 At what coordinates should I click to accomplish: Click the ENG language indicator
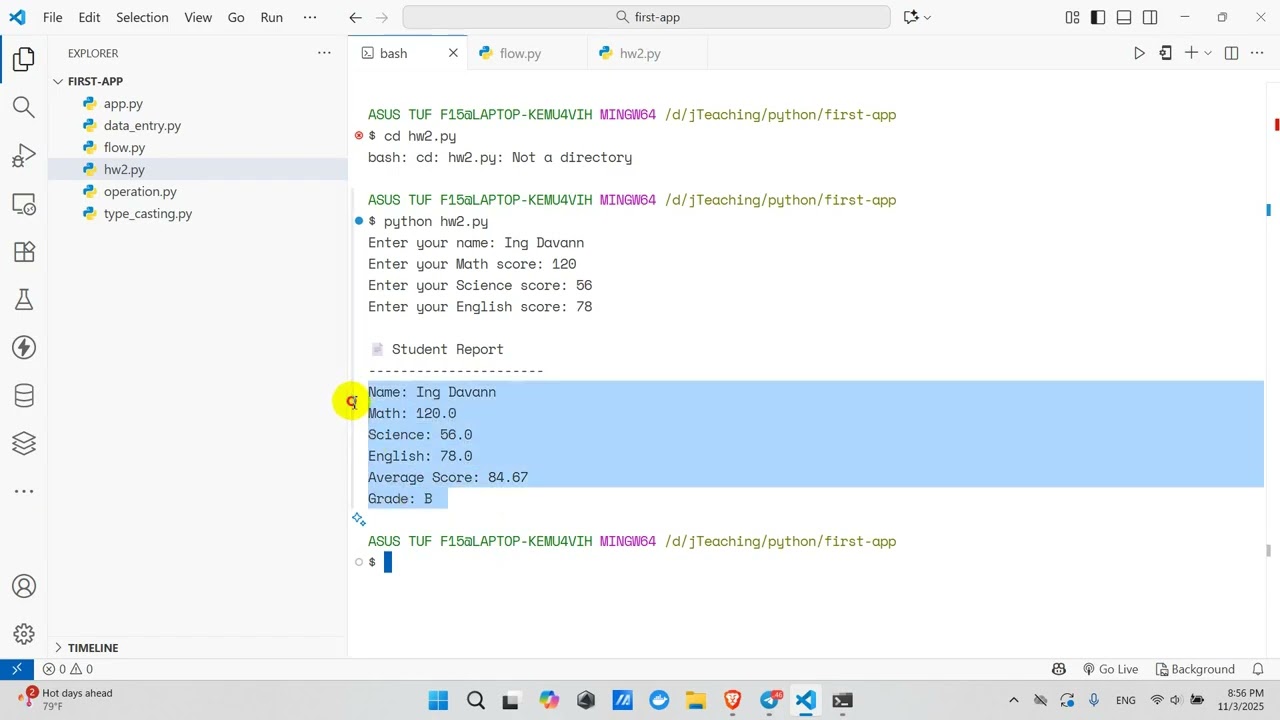tap(1125, 700)
